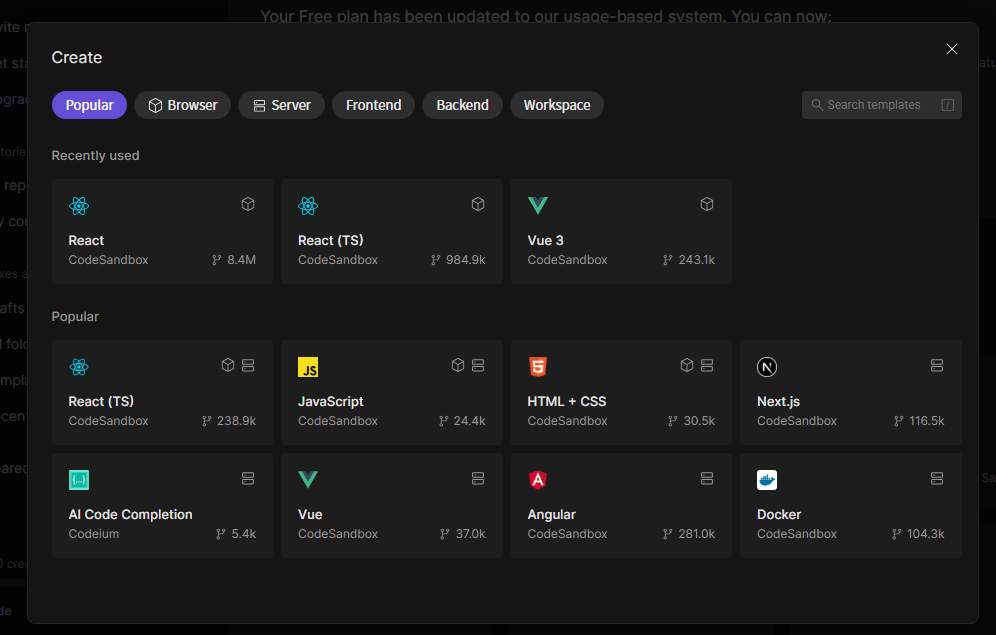Click the browser cube icon on the React (TS) 984.9k card
This screenshot has height=635, width=996.
click(x=478, y=204)
